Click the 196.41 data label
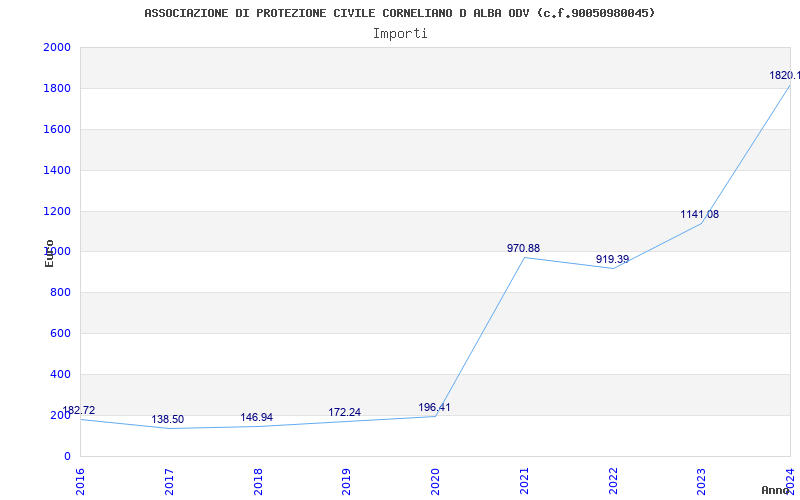This screenshot has width=800, height=500. 434,407
